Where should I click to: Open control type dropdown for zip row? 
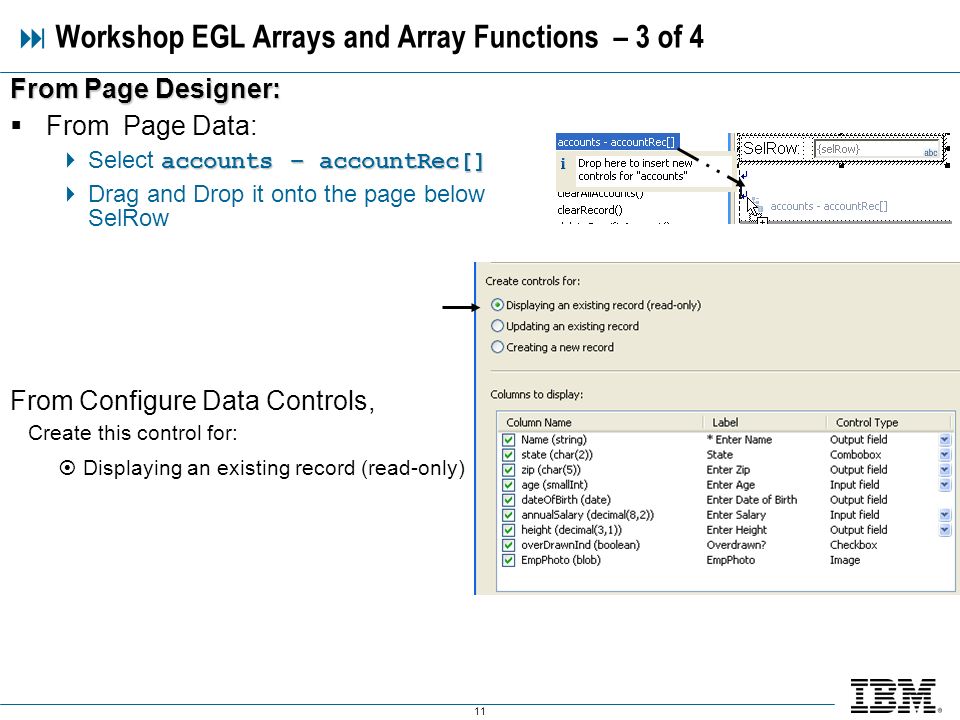tap(945, 470)
